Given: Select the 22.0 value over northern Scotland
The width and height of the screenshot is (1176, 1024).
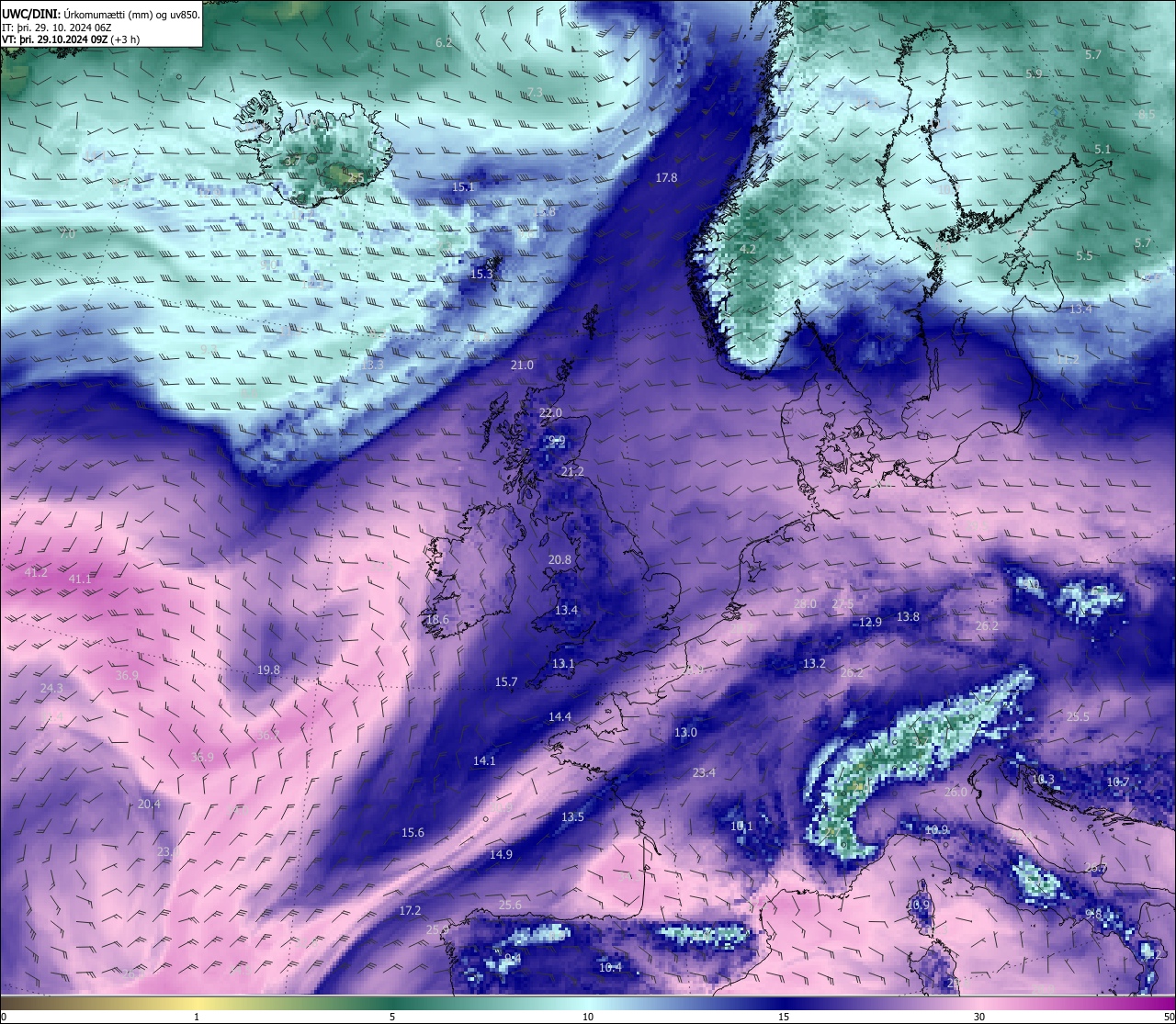Looking at the screenshot, I should tap(550, 412).
